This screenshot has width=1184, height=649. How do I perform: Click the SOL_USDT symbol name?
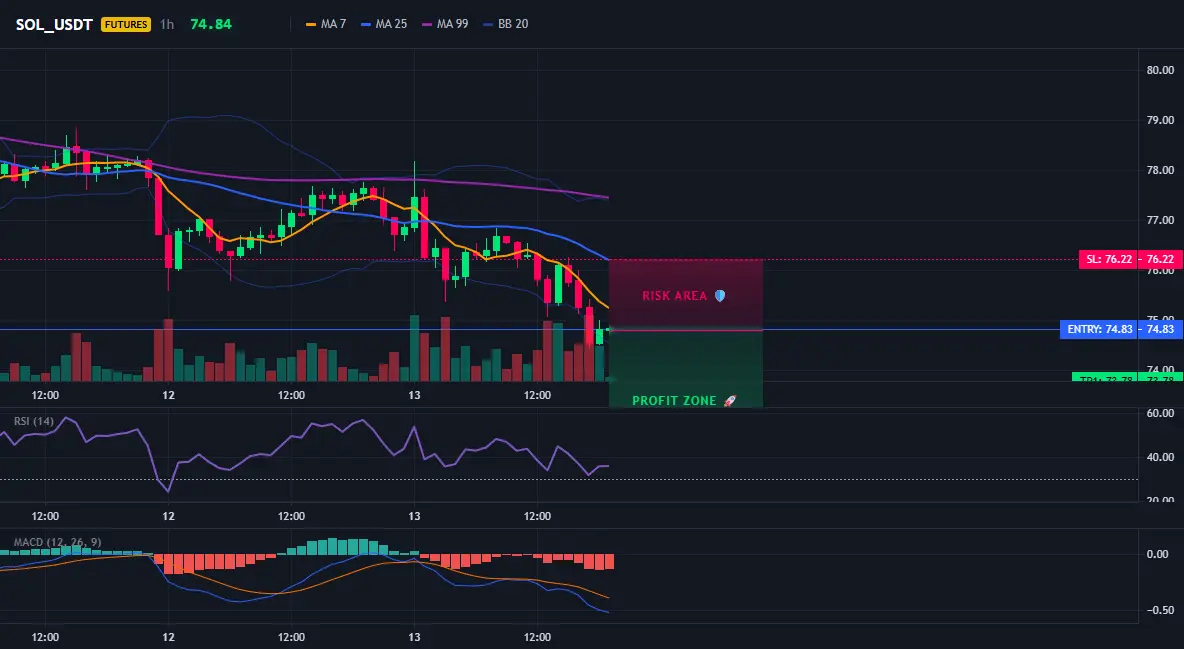pos(54,24)
